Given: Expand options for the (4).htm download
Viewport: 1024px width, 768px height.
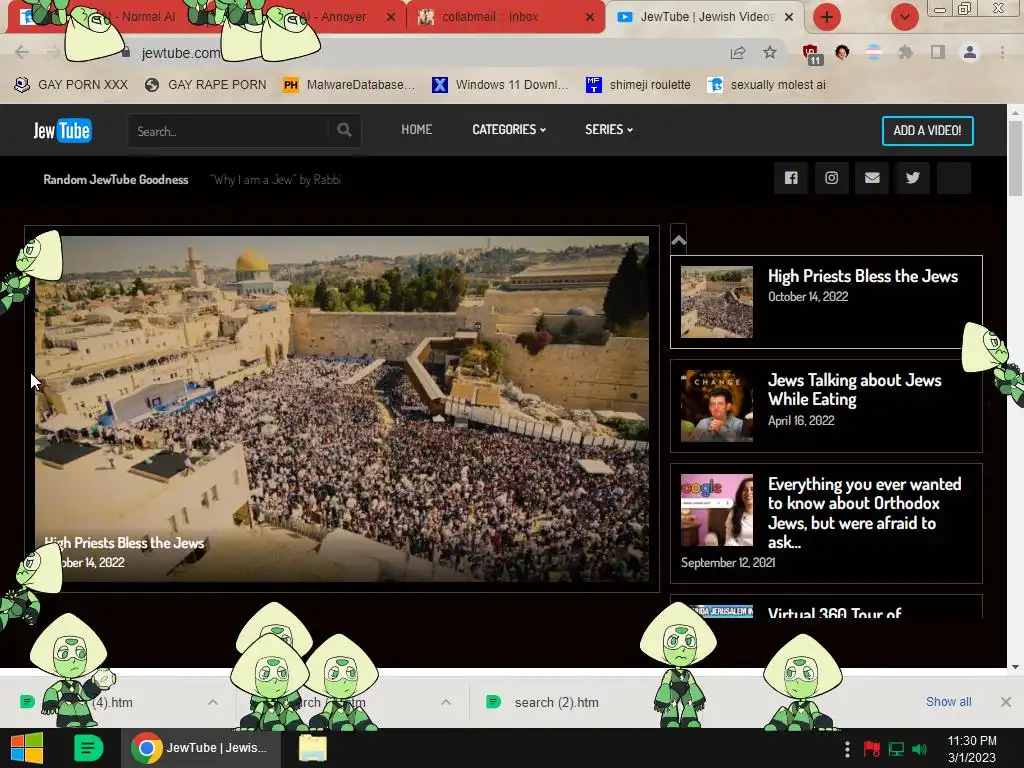Looking at the screenshot, I should click(213, 702).
